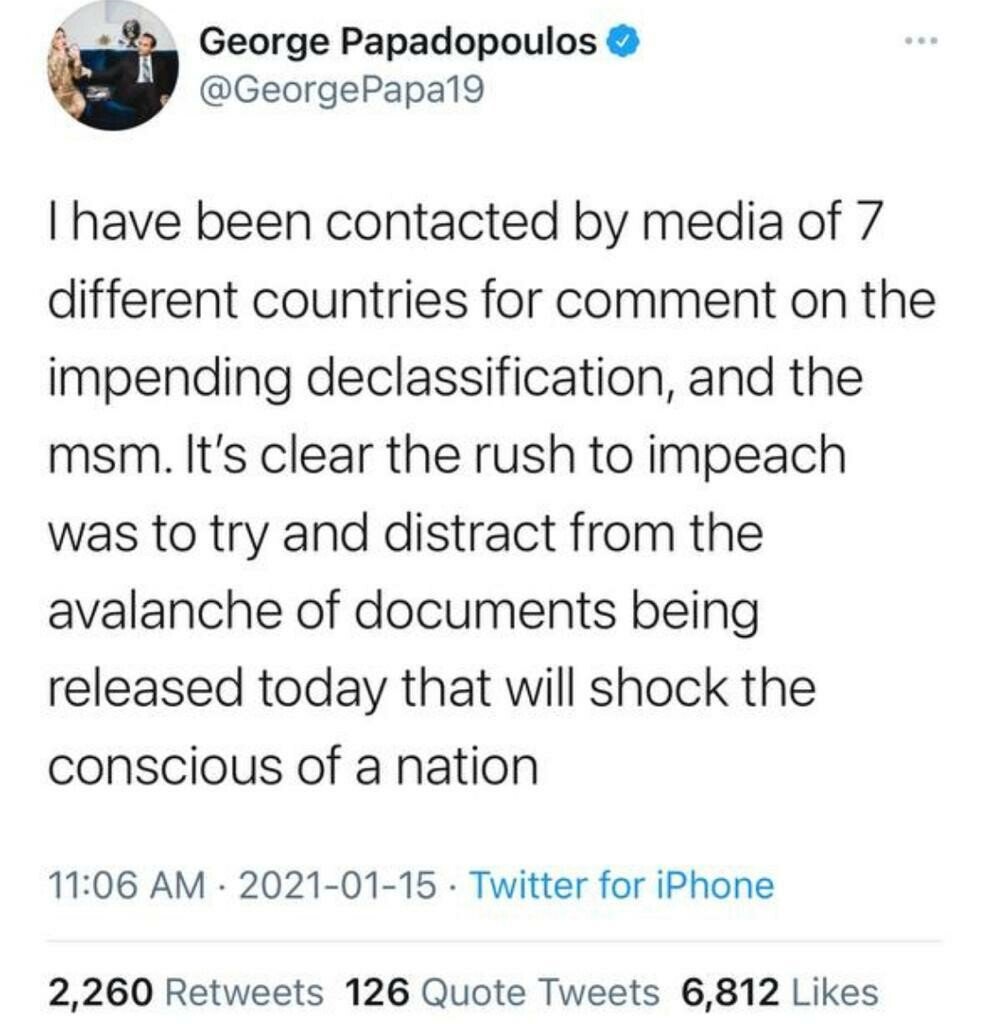The image size is (991, 1024).
Task: Click the 6,812 likes count number
Action: (729, 992)
